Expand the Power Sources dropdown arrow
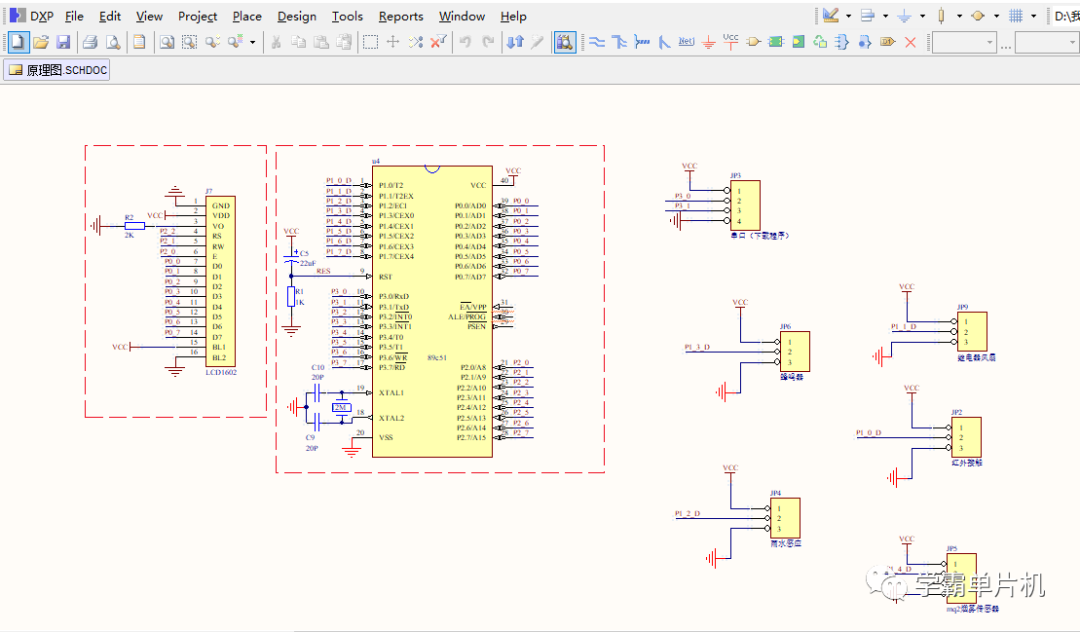The width and height of the screenshot is (1080, 632). [922, 16]
